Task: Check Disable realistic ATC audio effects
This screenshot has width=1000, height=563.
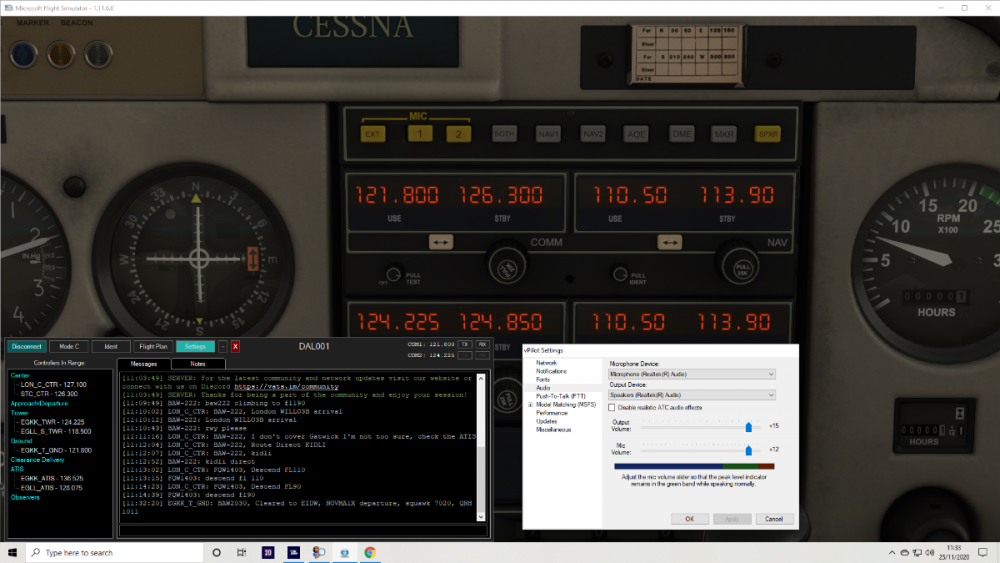Action: coord(612,407)
